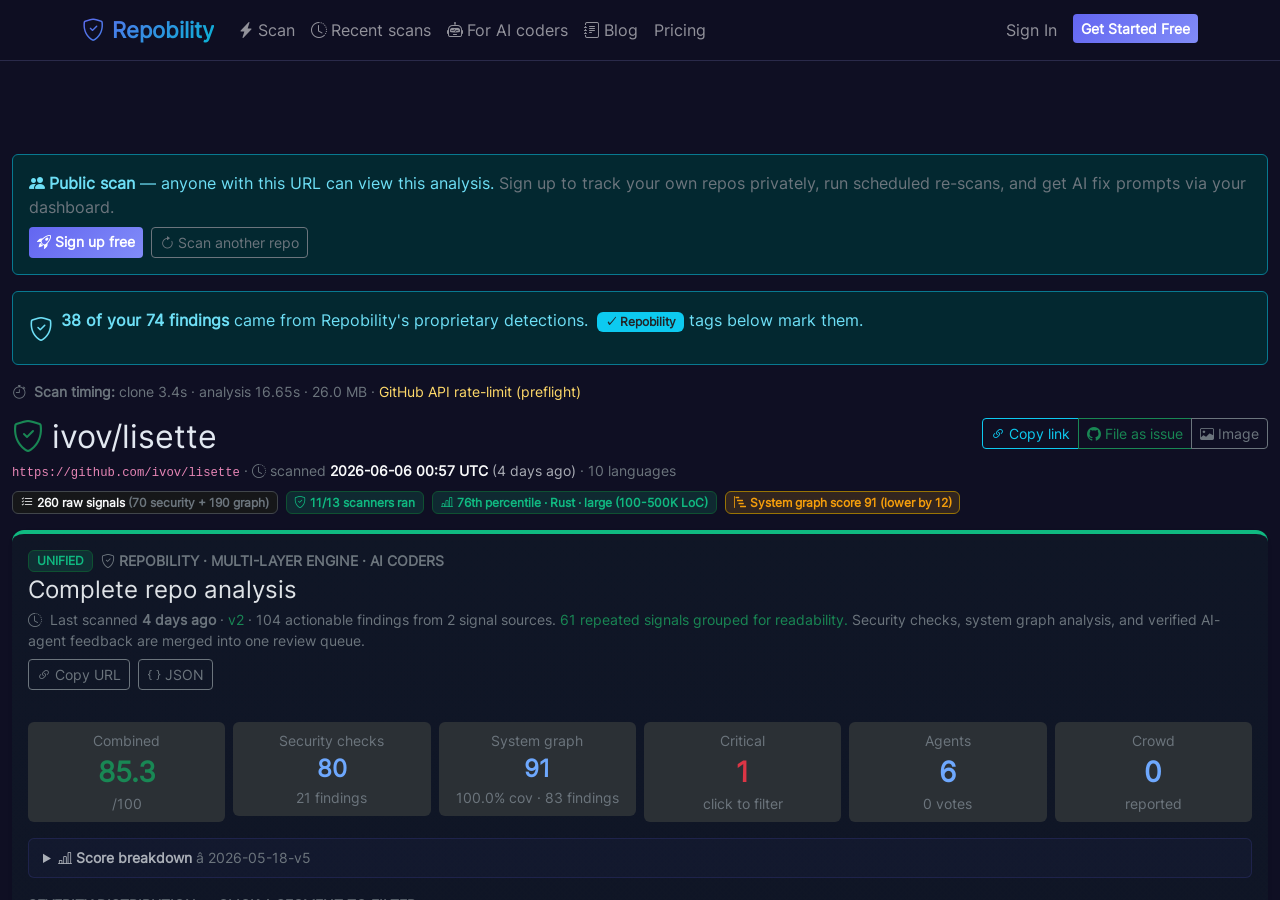The image size is (1280, 900).
Task: Click the Combined 85.3 score card
Action: [x=126, y=772]
